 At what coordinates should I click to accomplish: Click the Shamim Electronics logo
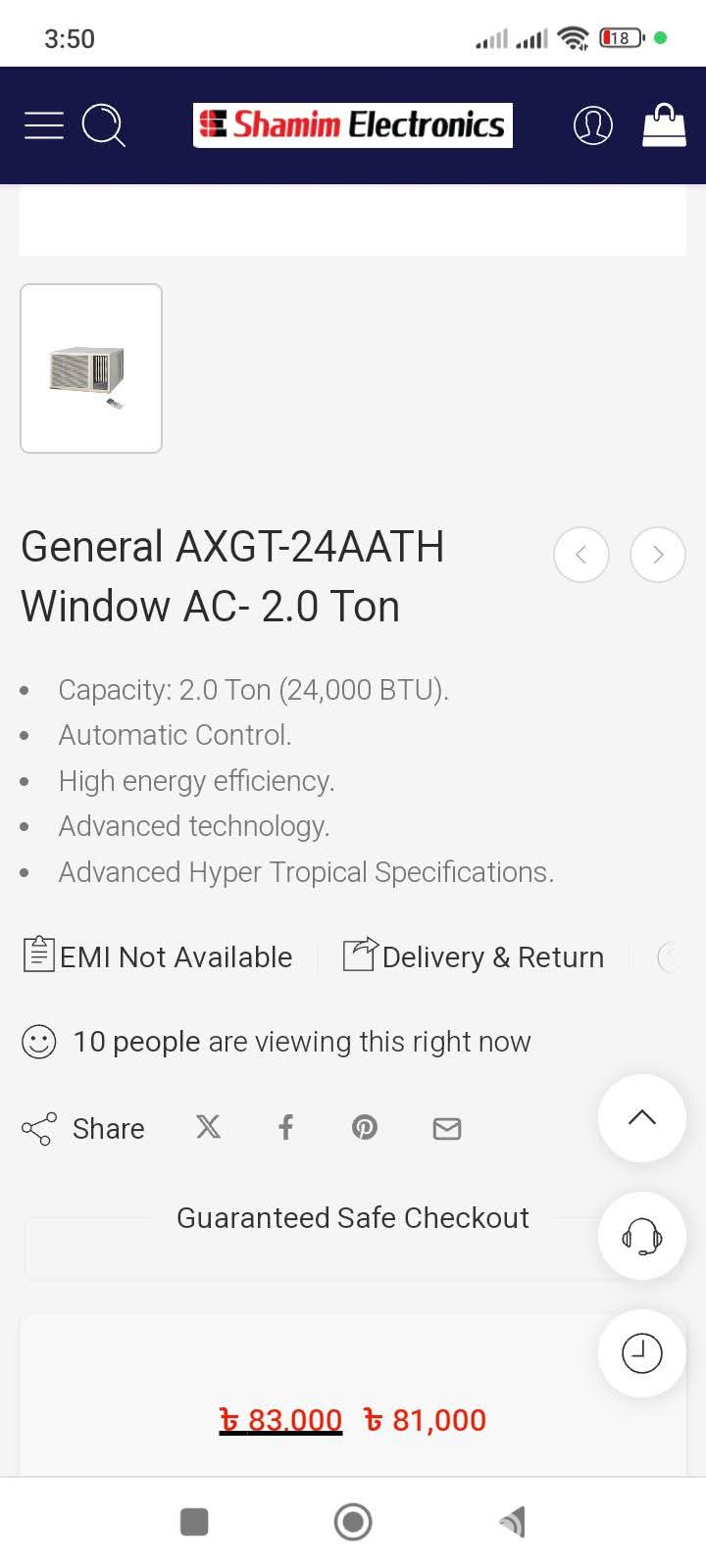coord(353,125)
